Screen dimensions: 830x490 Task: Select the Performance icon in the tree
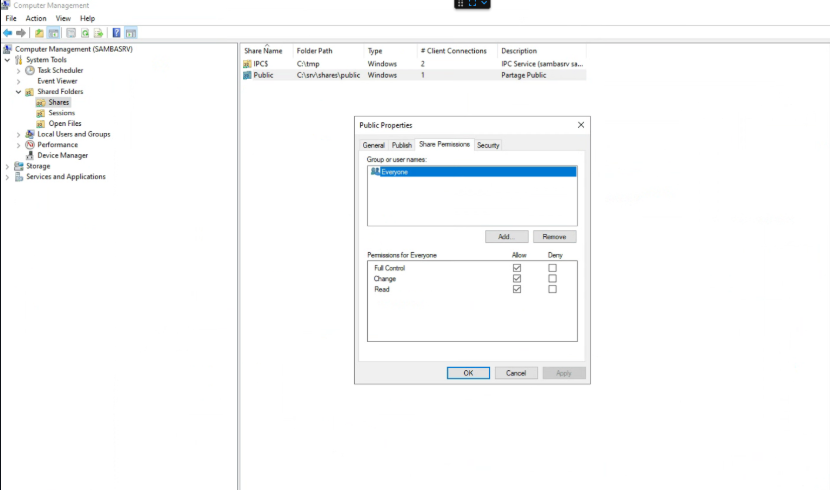(31, 145)
